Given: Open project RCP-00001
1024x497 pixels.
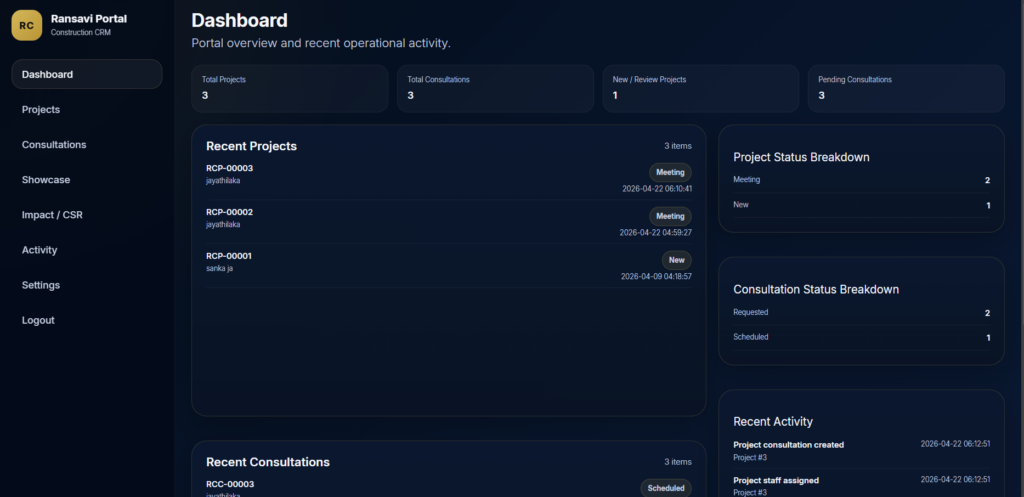Looking at the screenshot, I should click(x=229, y=256).
